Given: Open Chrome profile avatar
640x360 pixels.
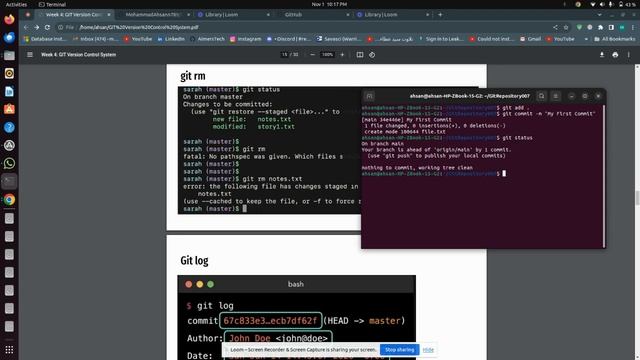Looking at the screenshot, I should (622, 27).
